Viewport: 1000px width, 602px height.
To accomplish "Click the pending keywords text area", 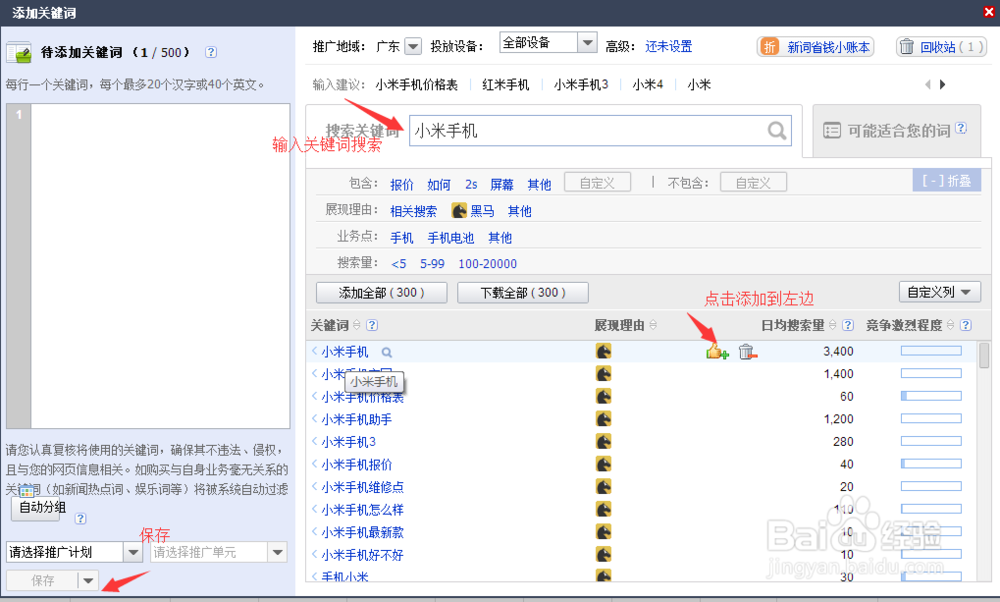I will click(160, 266).
